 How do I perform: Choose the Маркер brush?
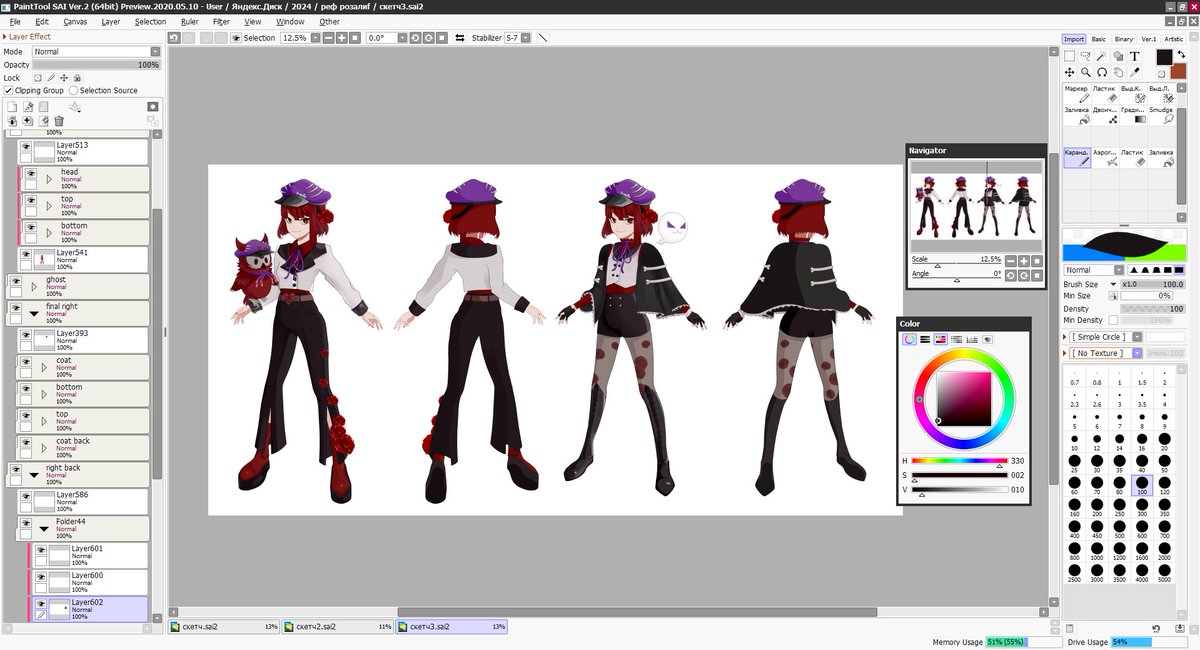[1076, 94]
